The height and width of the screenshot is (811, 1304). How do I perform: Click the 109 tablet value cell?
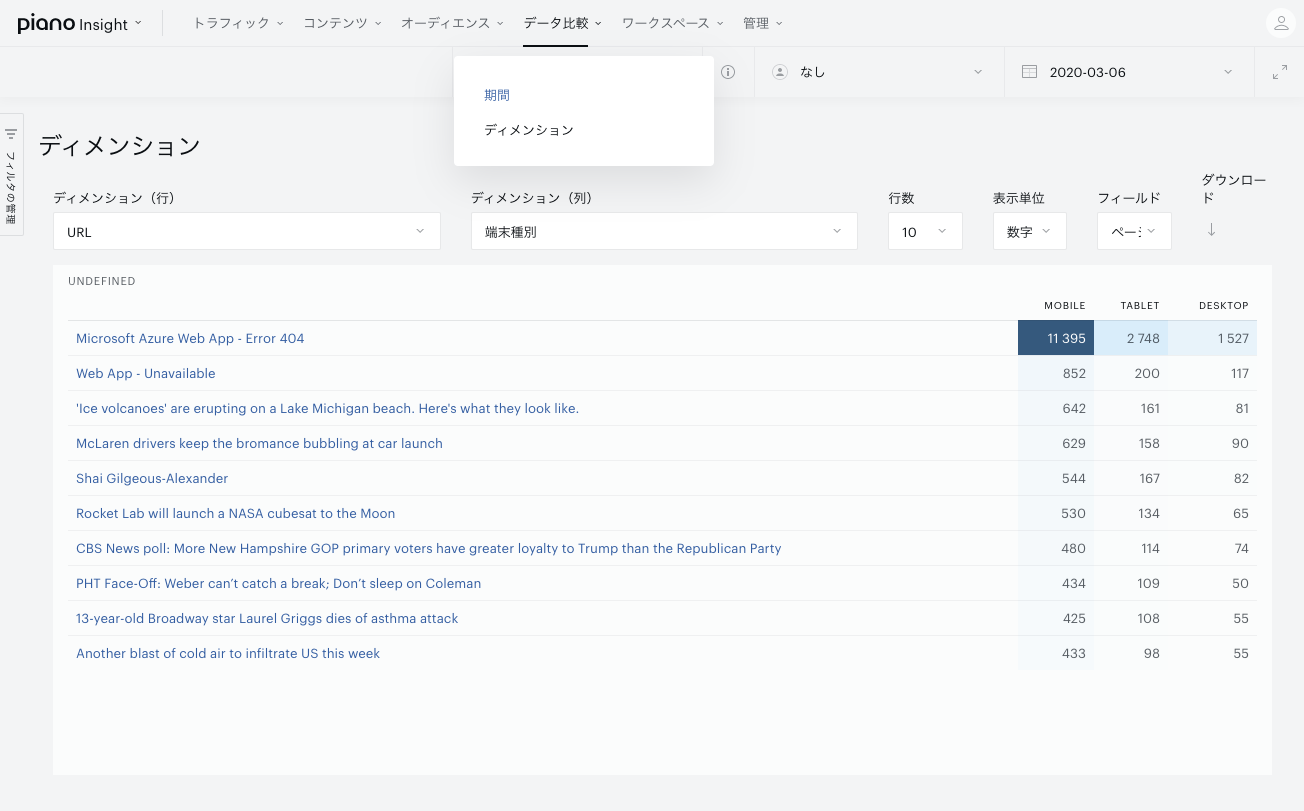(1131, 583)
